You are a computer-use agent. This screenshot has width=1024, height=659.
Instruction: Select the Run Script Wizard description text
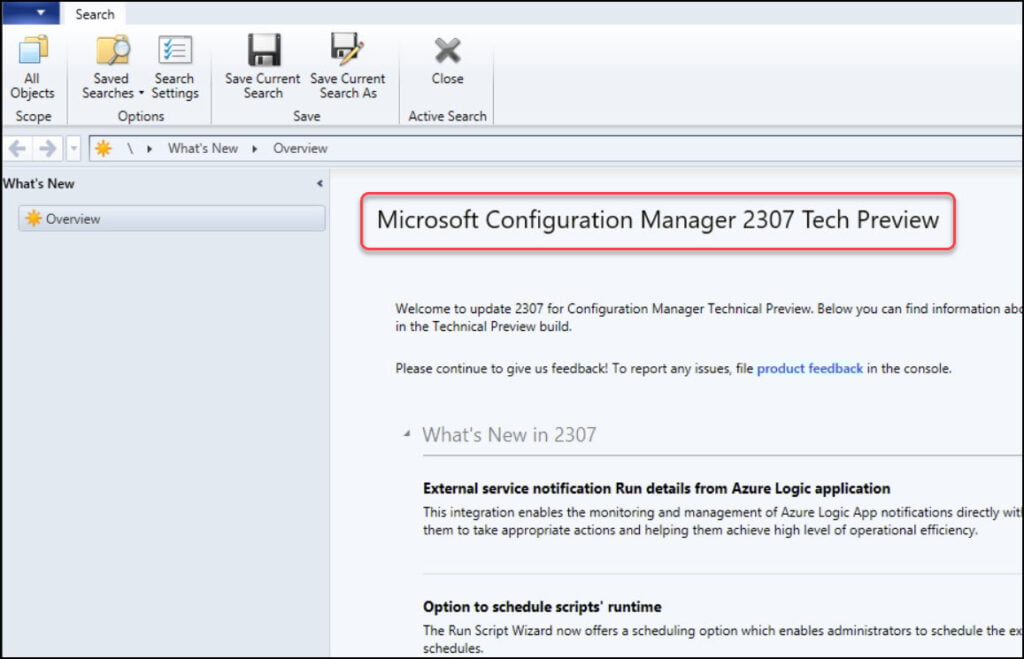[x=723, y=639]
